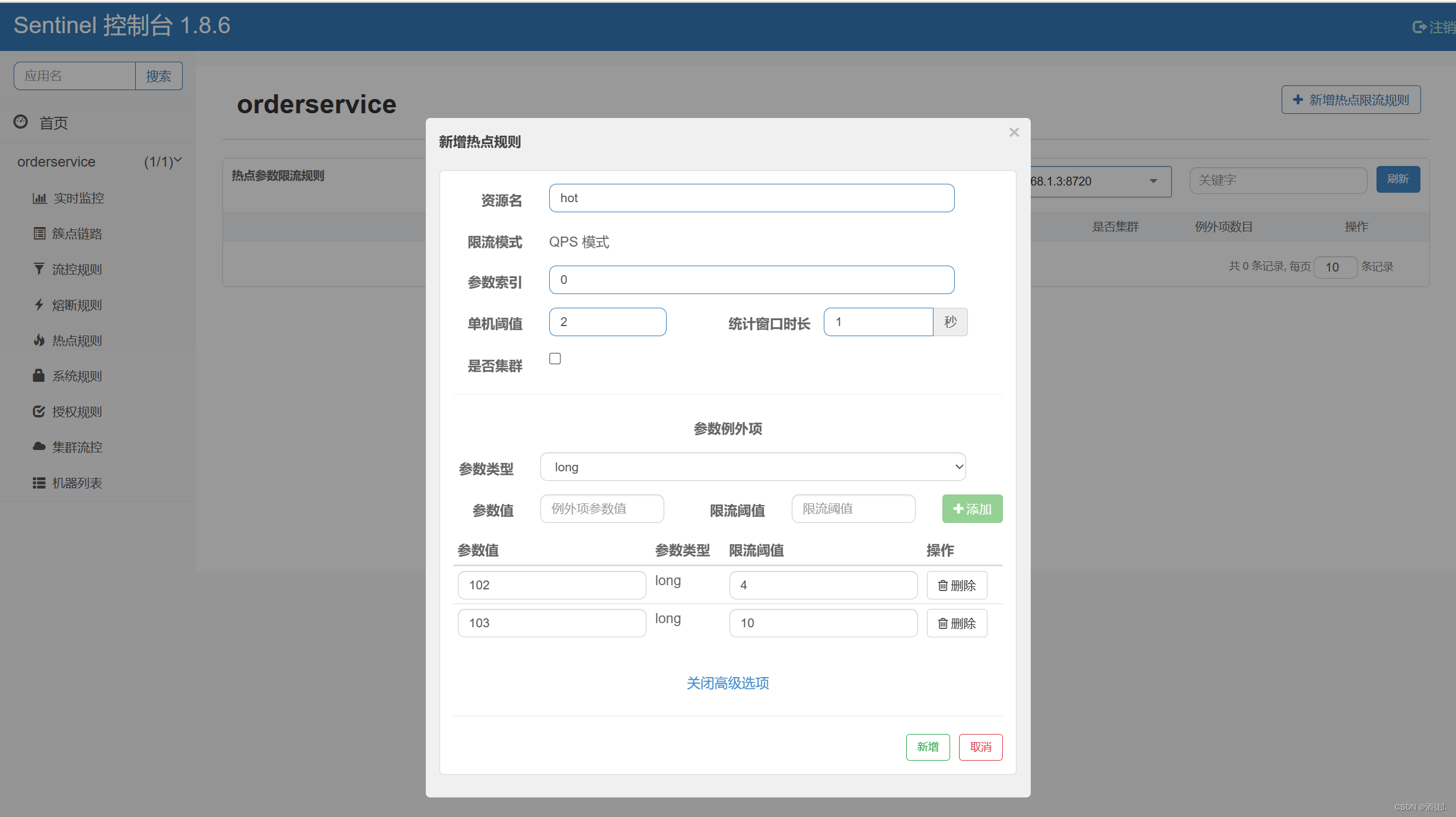Click the 应用名 search input

point(75,76)
